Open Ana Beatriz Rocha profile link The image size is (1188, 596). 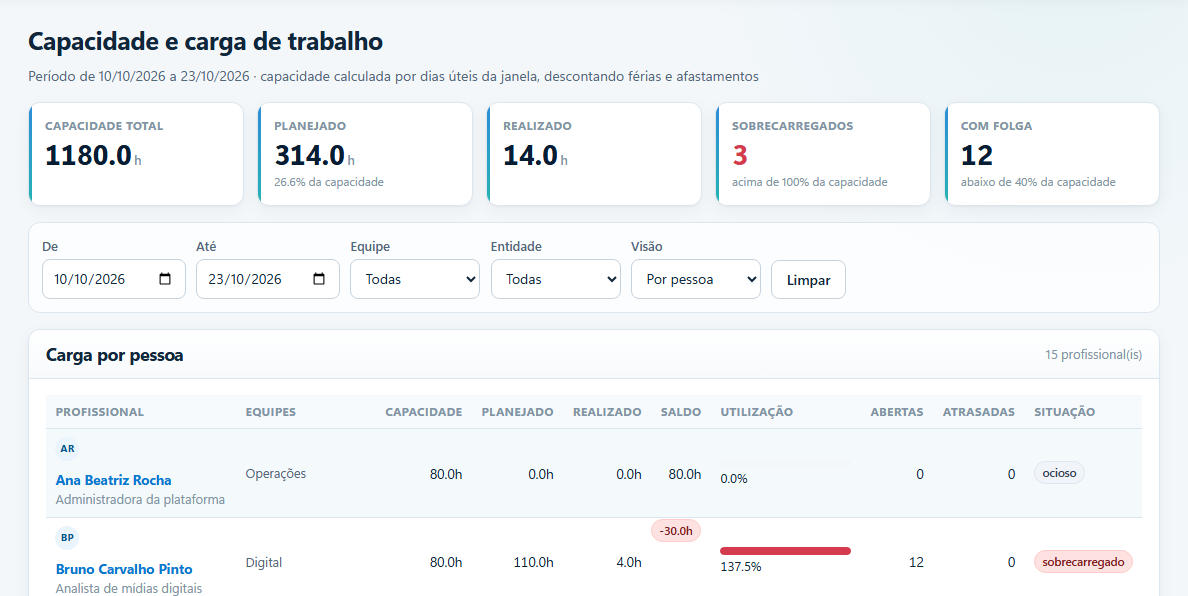[x=114, y=480]
